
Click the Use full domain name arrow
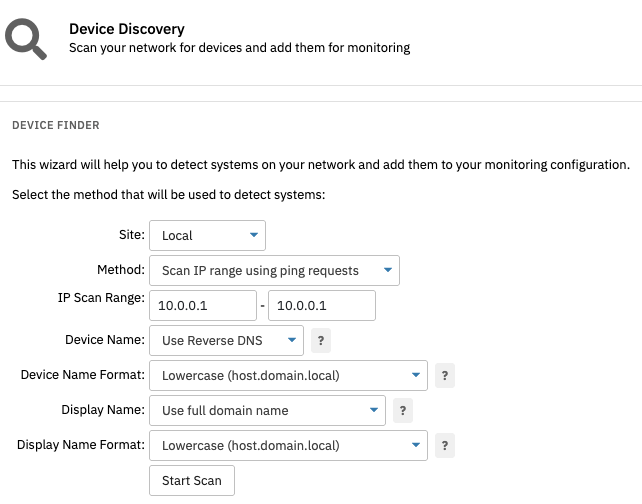[374, 410]
